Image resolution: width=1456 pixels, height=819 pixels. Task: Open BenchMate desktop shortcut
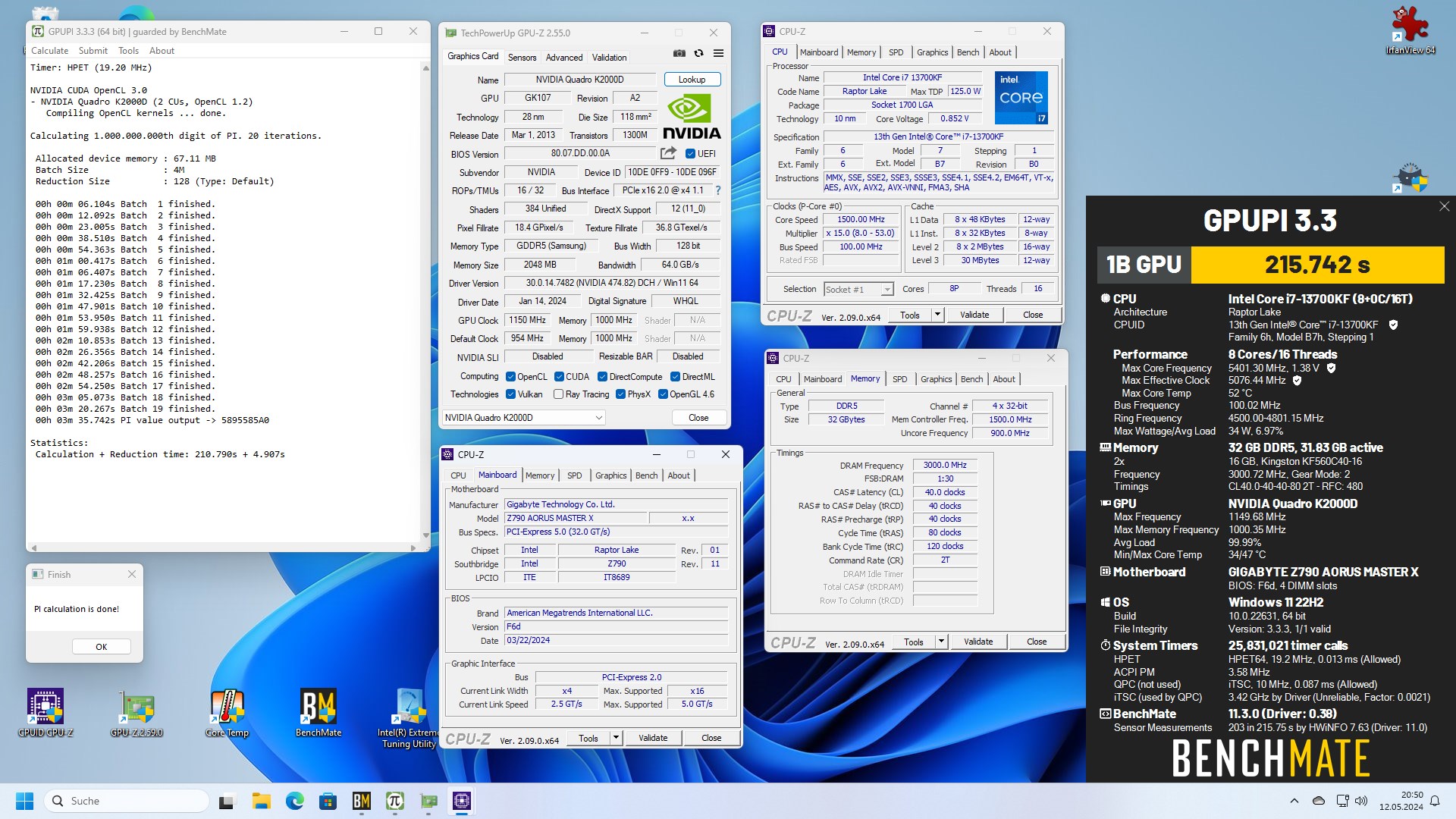click(x=318, y=713)
